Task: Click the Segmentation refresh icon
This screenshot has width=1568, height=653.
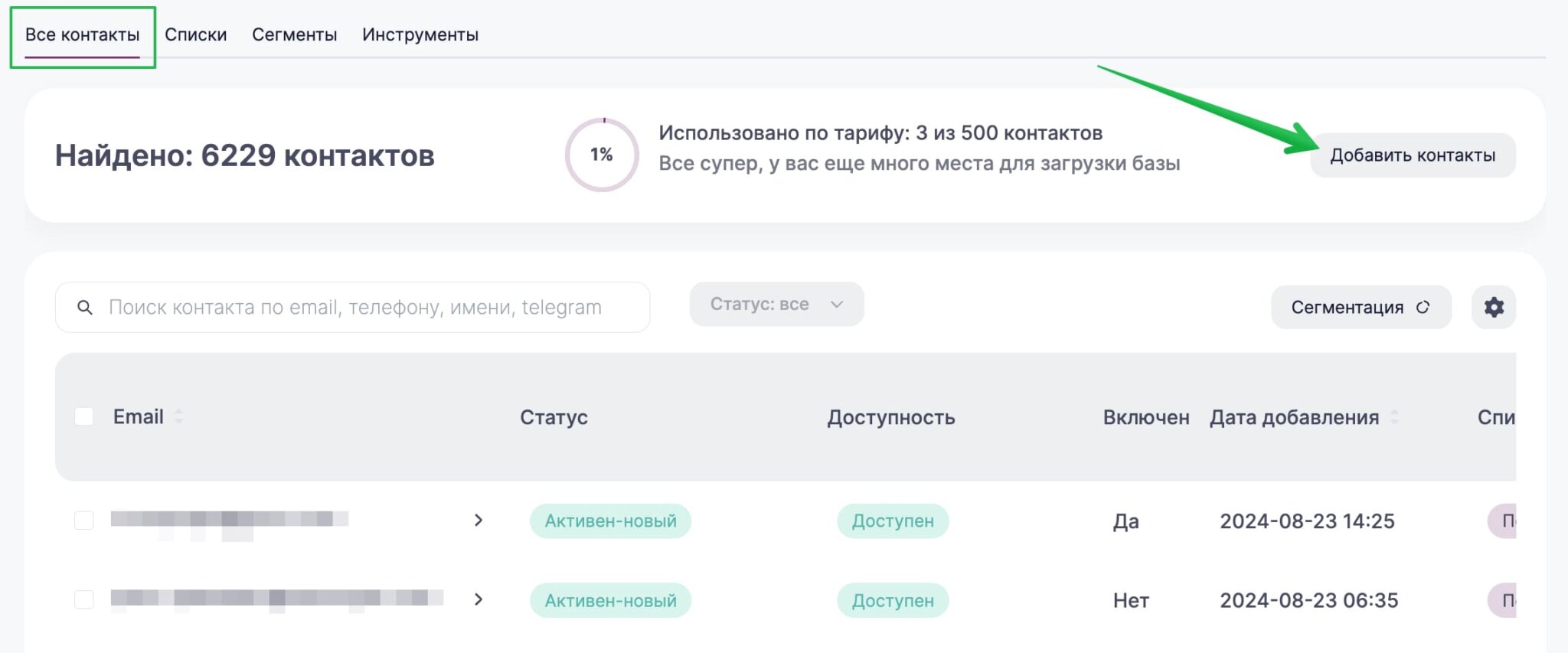Action: point(1423,307)
